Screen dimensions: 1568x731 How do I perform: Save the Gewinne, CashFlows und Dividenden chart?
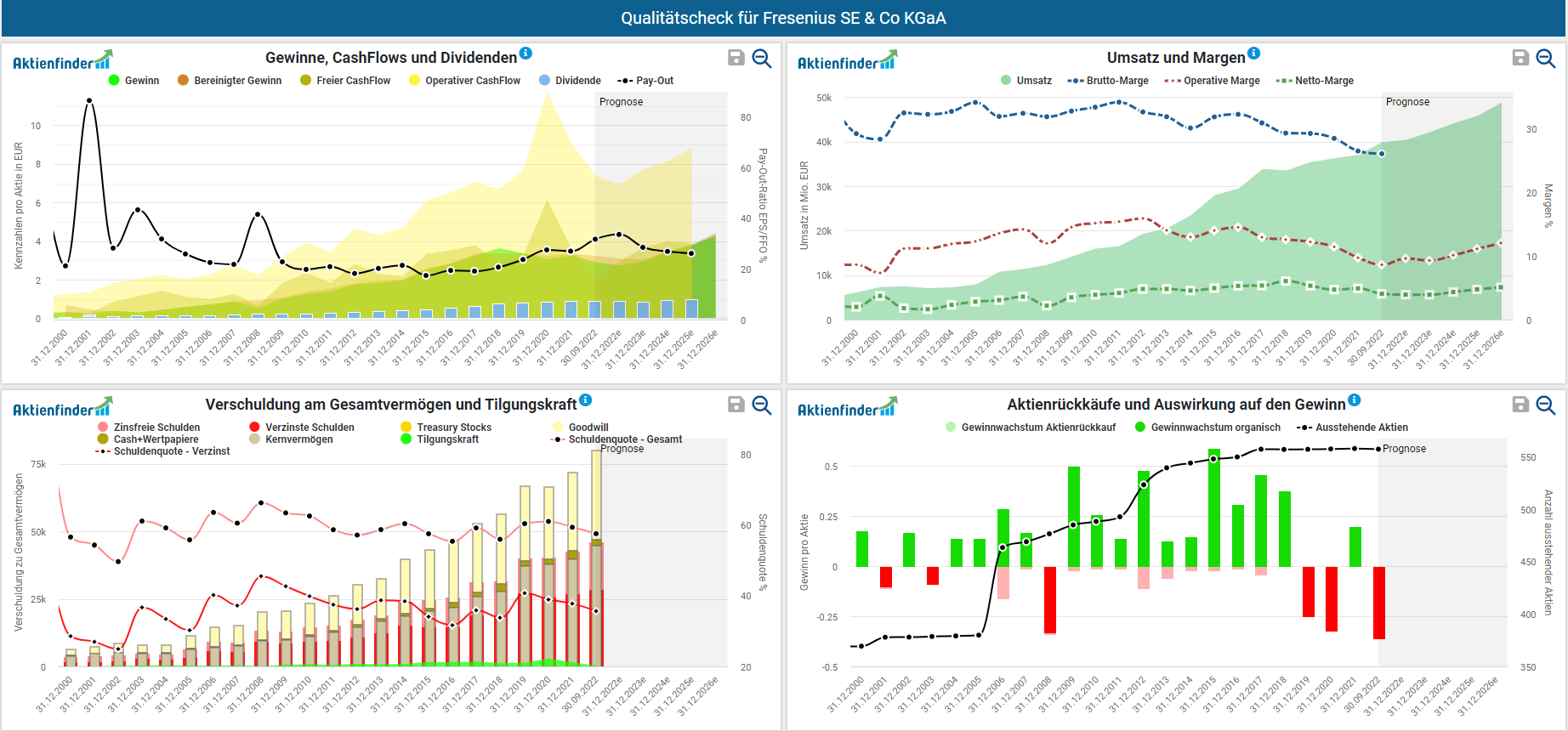(x=736, y=58)
